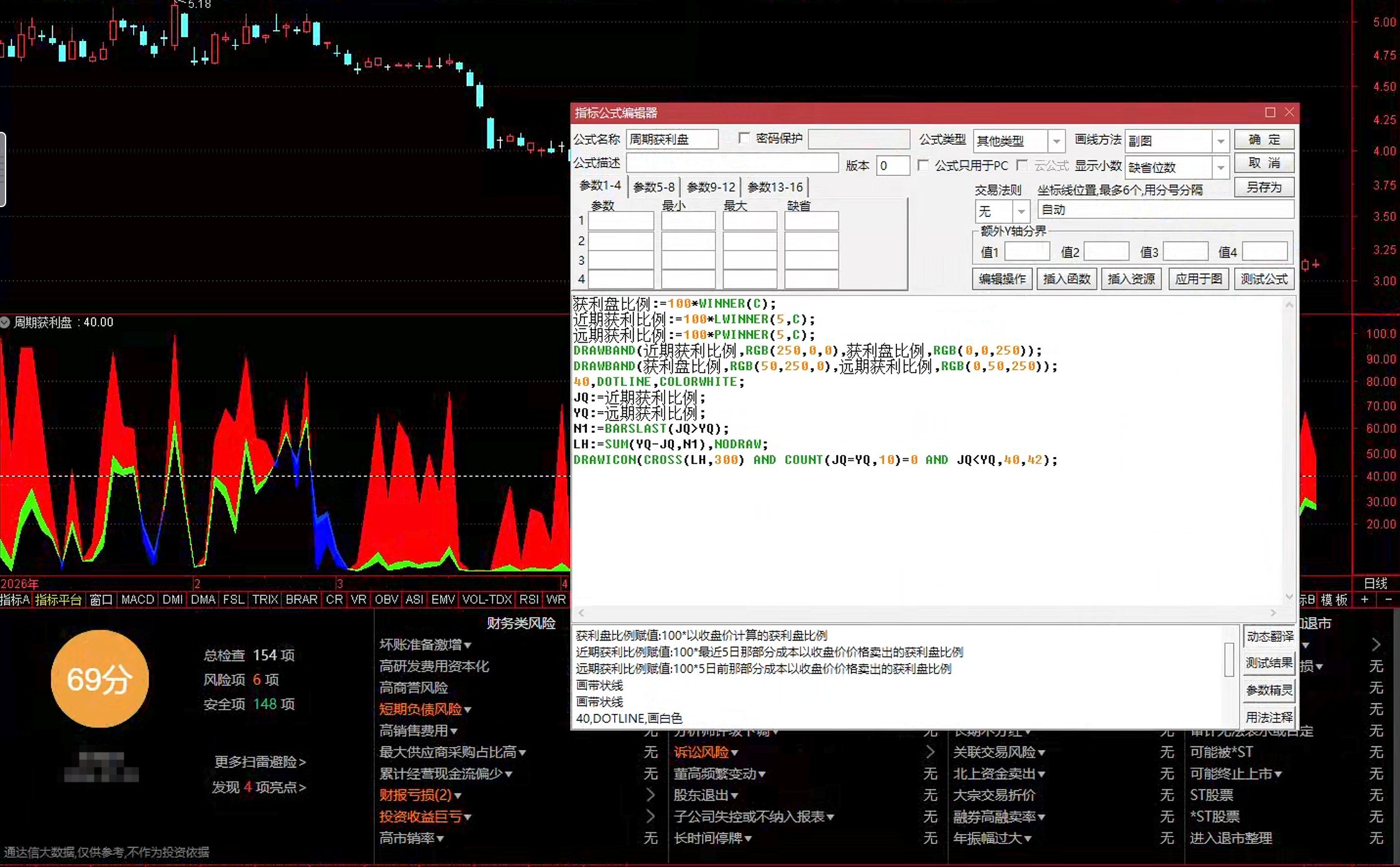1400x867 pixels.
Task: Click the 应用于图 button
Action: [1199, 279]
